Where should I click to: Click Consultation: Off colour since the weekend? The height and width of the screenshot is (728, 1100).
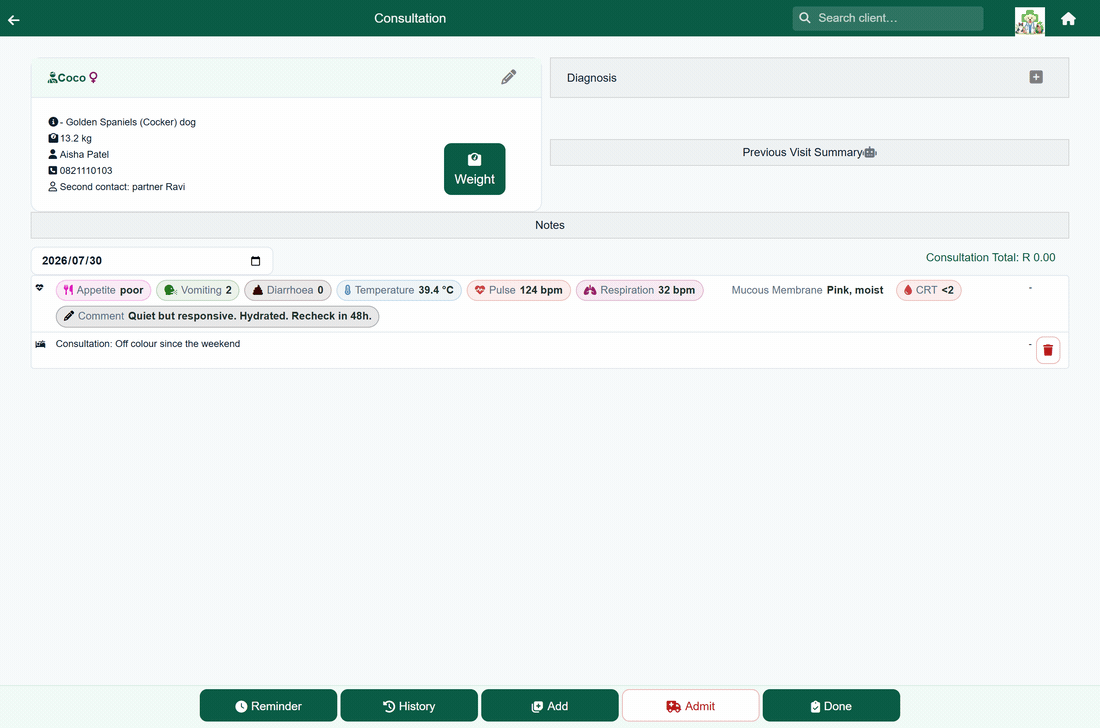pyautogui.click(x=148, y=344)
